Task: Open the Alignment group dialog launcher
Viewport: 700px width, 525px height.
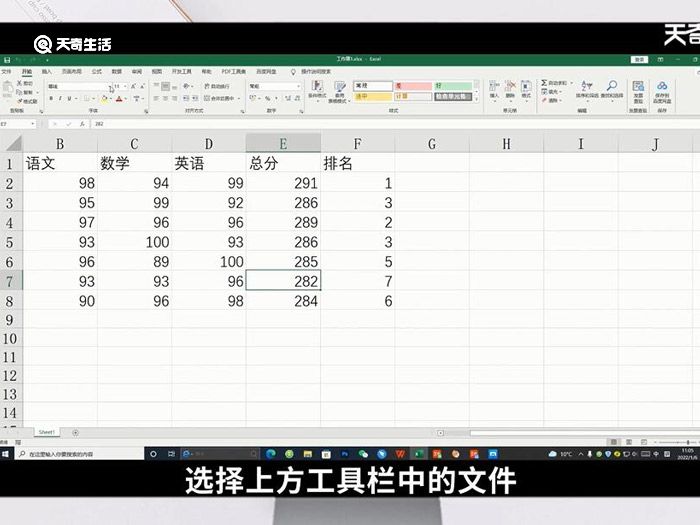Action: point(243,111)
